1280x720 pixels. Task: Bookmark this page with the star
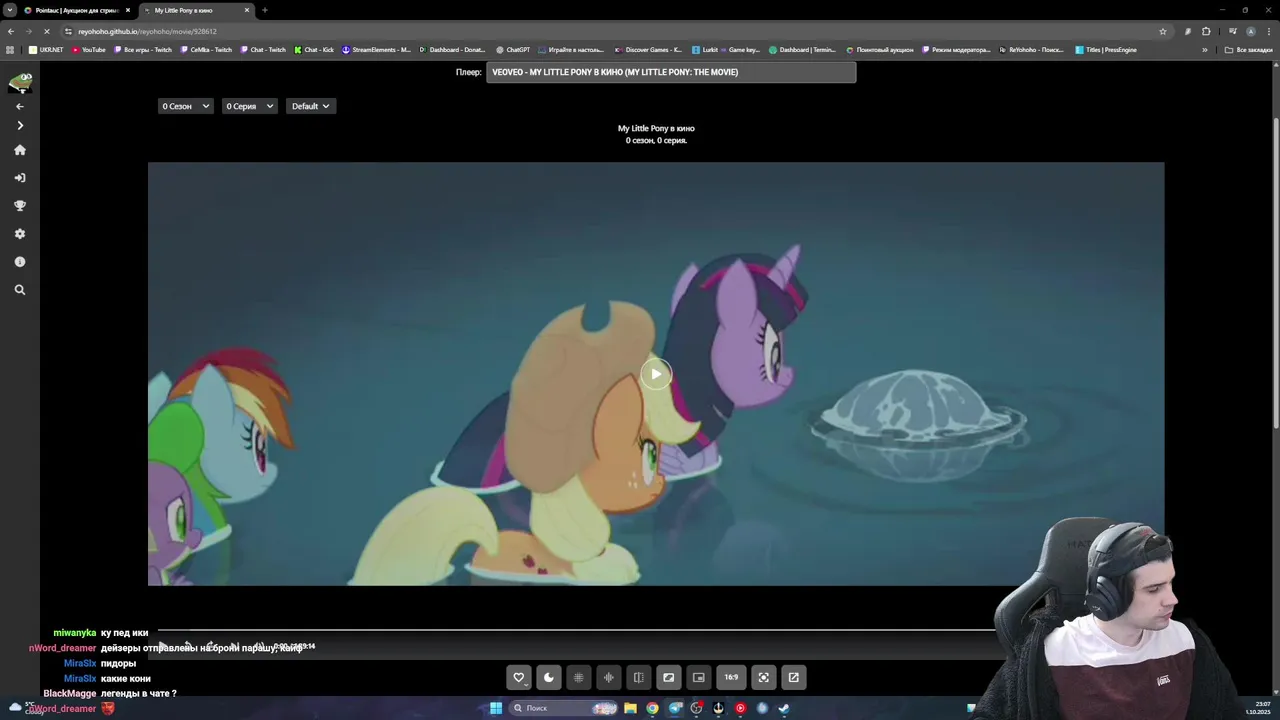1163,31
